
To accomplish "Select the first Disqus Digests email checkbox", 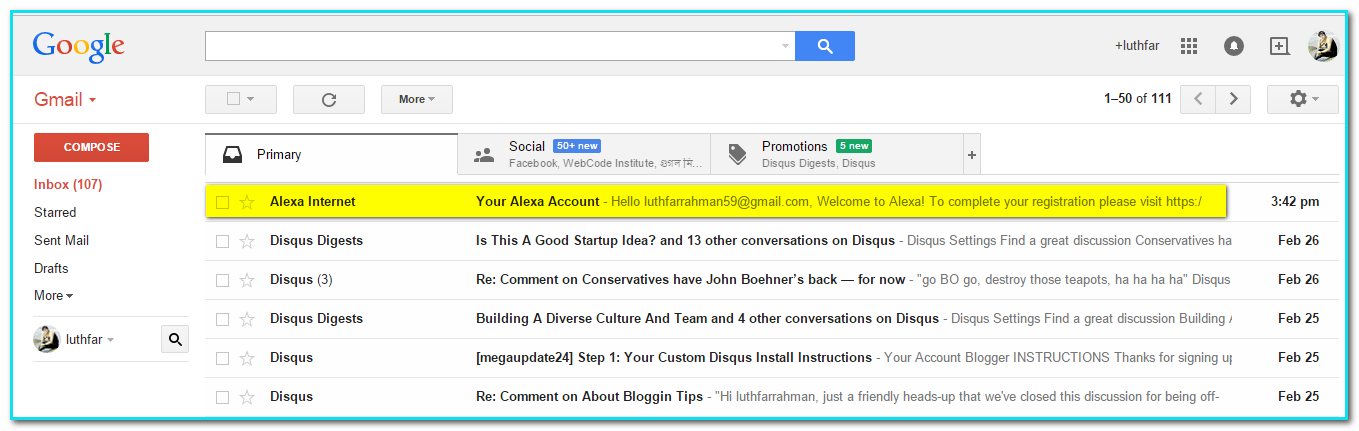I will pyautogui.click(x=222, y=241).
